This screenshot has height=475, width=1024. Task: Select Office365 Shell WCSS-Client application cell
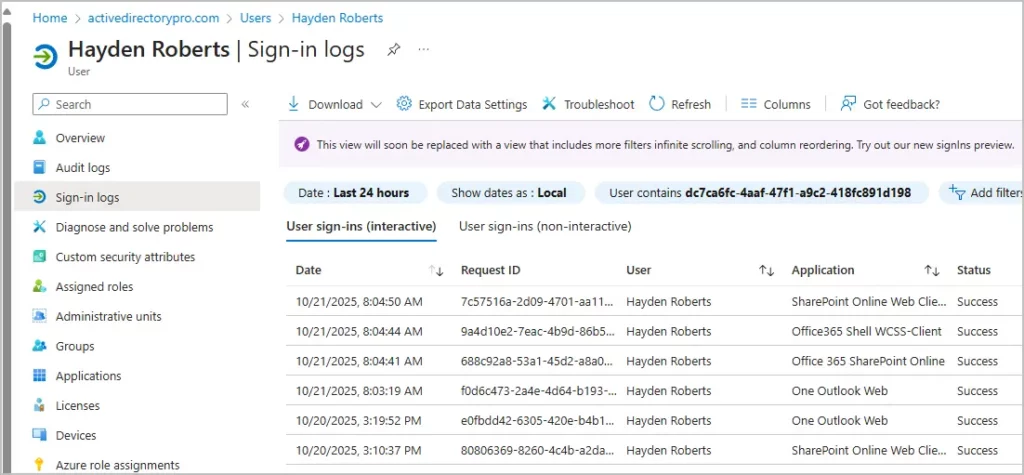[x=867, y=332]
